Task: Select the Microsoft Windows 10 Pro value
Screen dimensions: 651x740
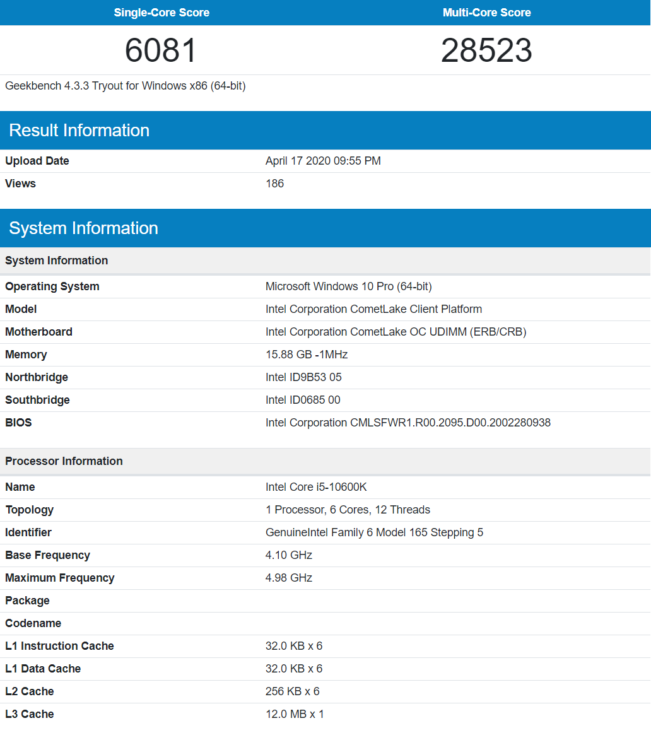Action: pos(348,287)
